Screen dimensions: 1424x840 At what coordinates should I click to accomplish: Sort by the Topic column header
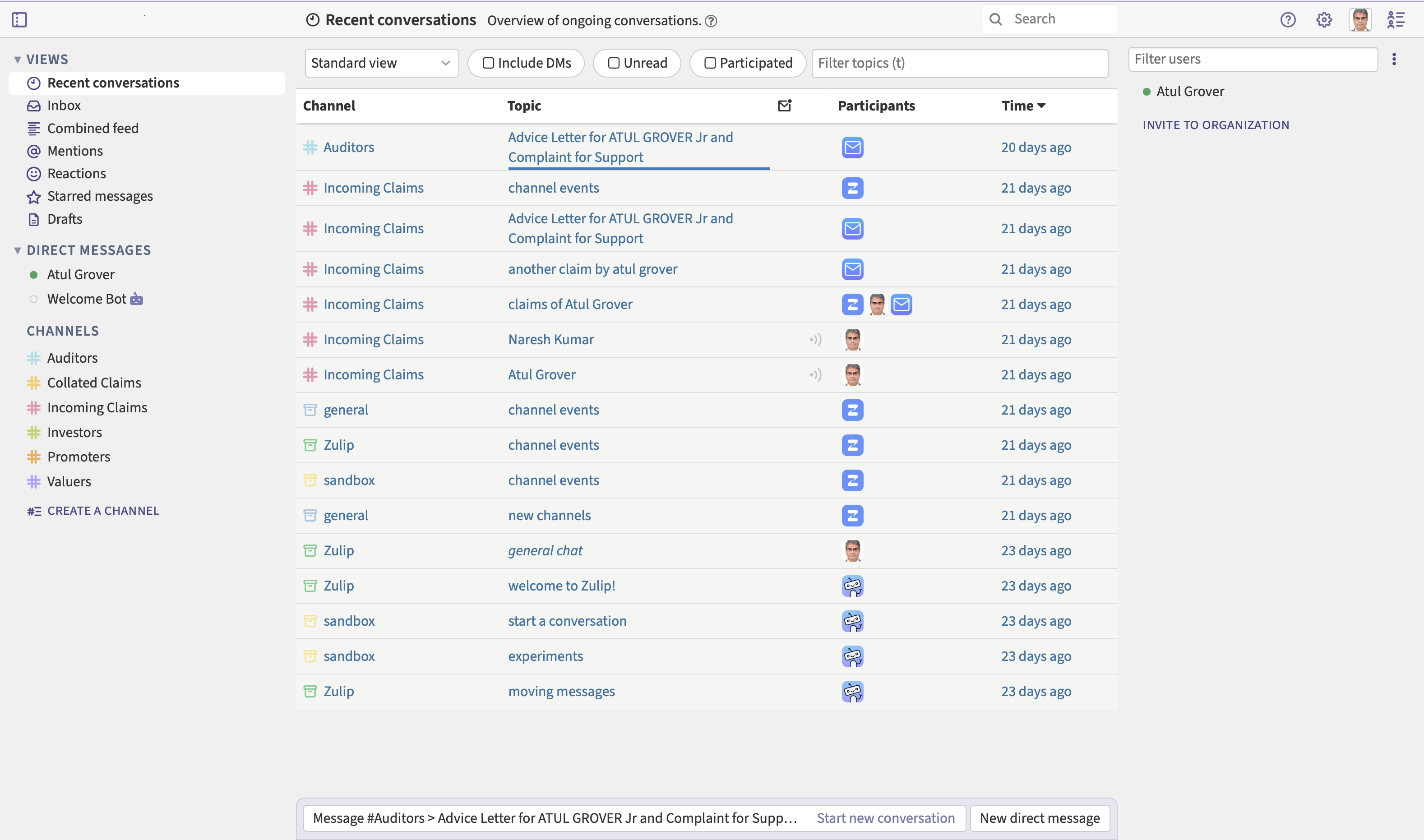pos(524,106)
